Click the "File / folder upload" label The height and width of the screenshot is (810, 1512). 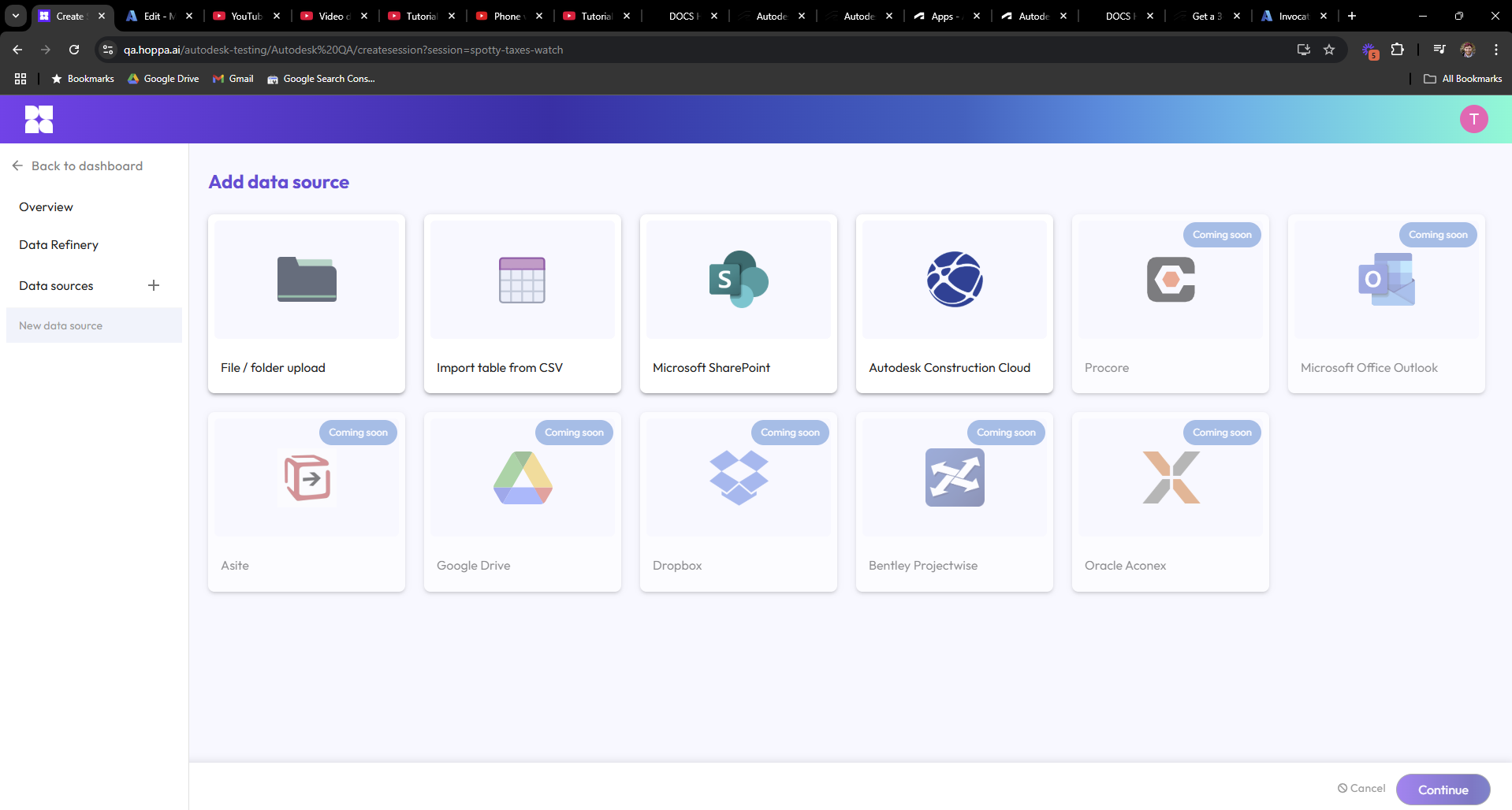click(273, 367)
